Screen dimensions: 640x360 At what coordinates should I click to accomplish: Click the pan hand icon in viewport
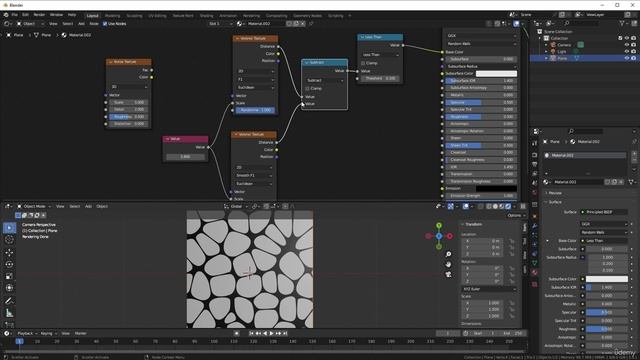[449, 264]
